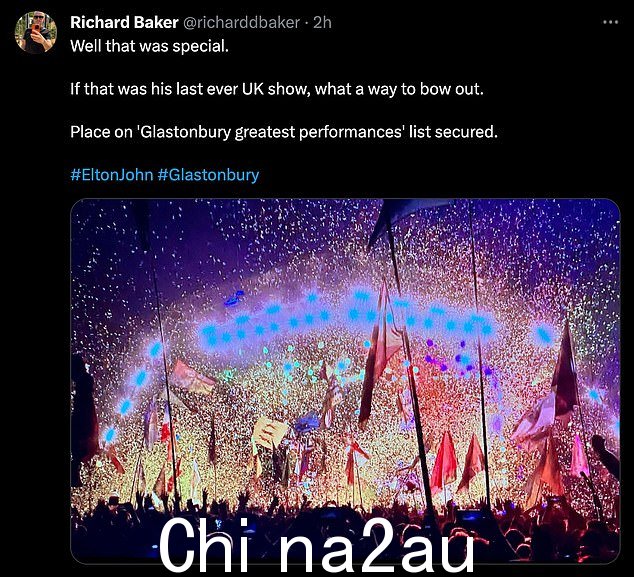Screen dimensions: 634x577
Task: View Richard Baker's profile avatar
Action: (x=36, y=33)
